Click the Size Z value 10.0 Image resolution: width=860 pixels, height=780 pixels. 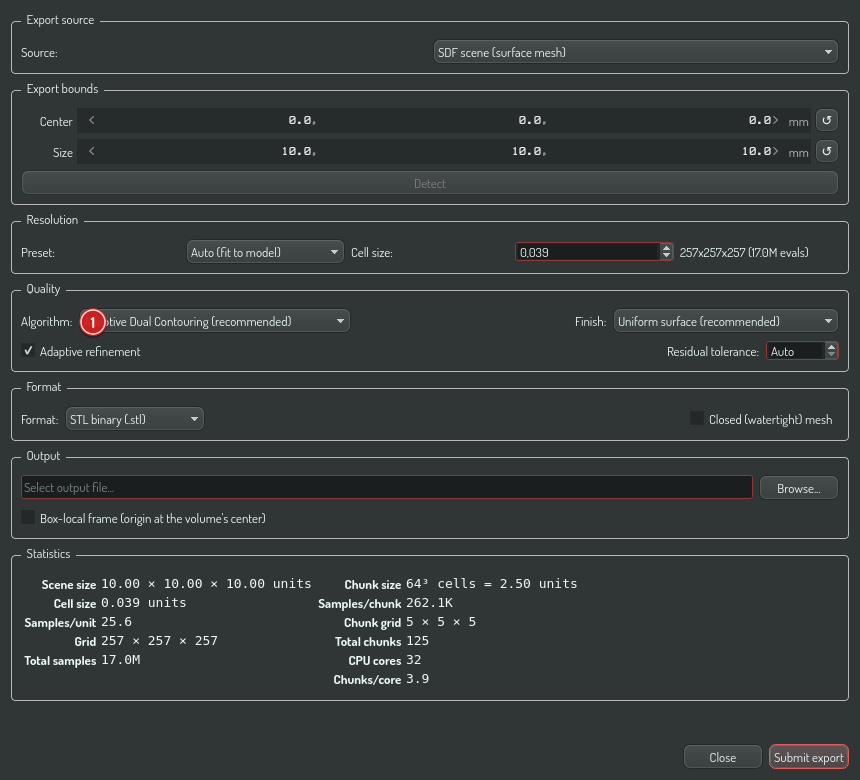[756, 151]
